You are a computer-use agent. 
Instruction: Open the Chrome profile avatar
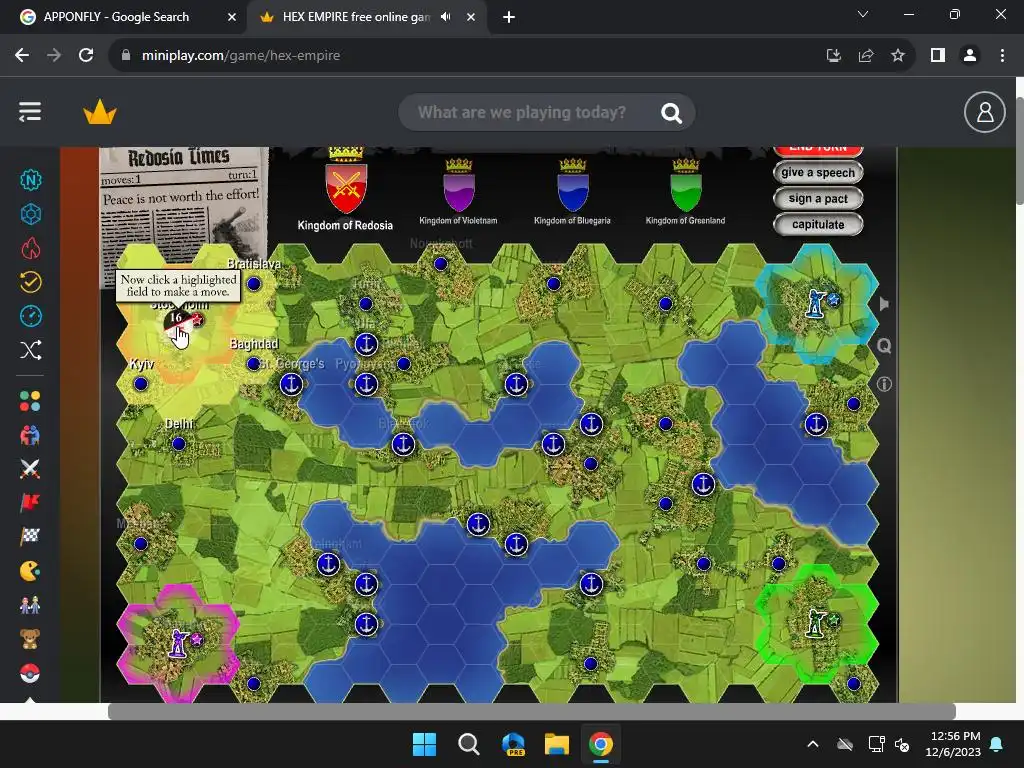click(970, 56)
